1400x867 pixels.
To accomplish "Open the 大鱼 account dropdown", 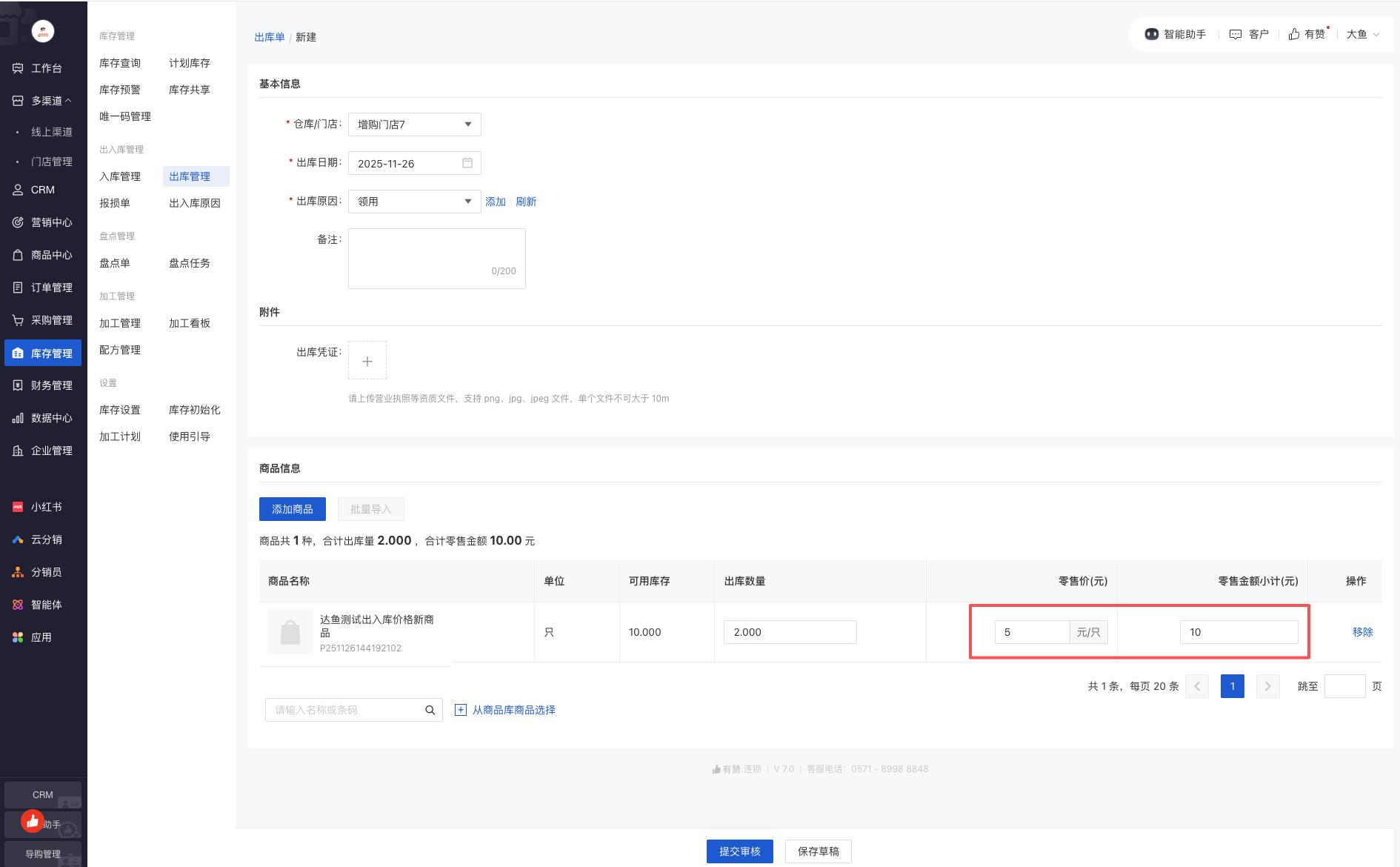I will point(1362,34).
